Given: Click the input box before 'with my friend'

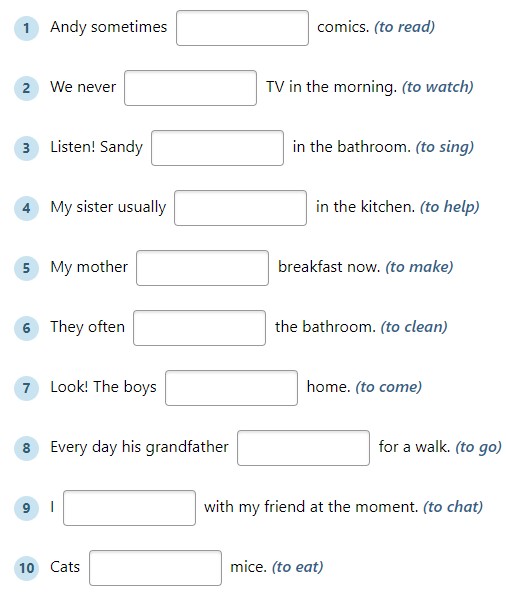Looking at the screenshot, I should pyautogui.click(x=129, y=508).
